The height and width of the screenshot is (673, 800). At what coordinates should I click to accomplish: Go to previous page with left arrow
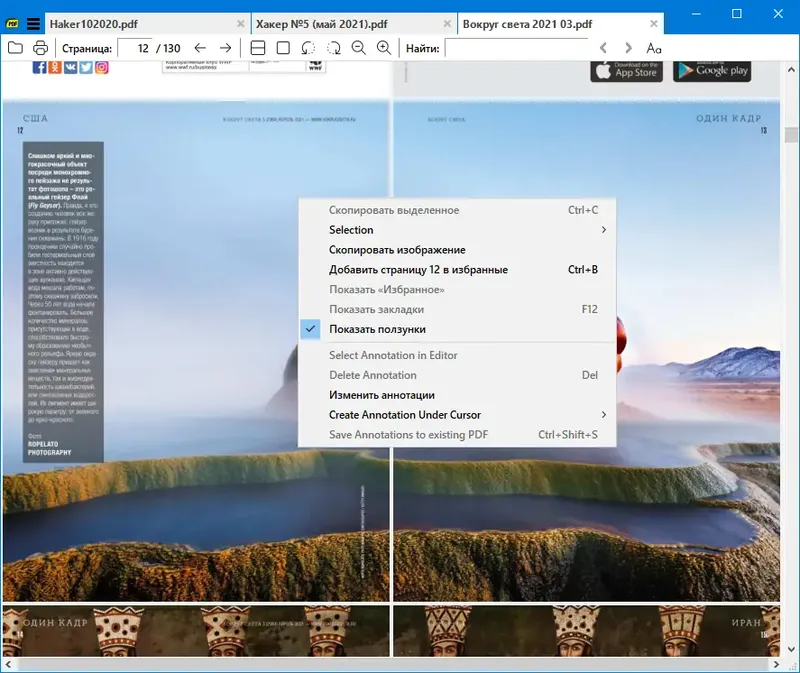tap(200, 48)
